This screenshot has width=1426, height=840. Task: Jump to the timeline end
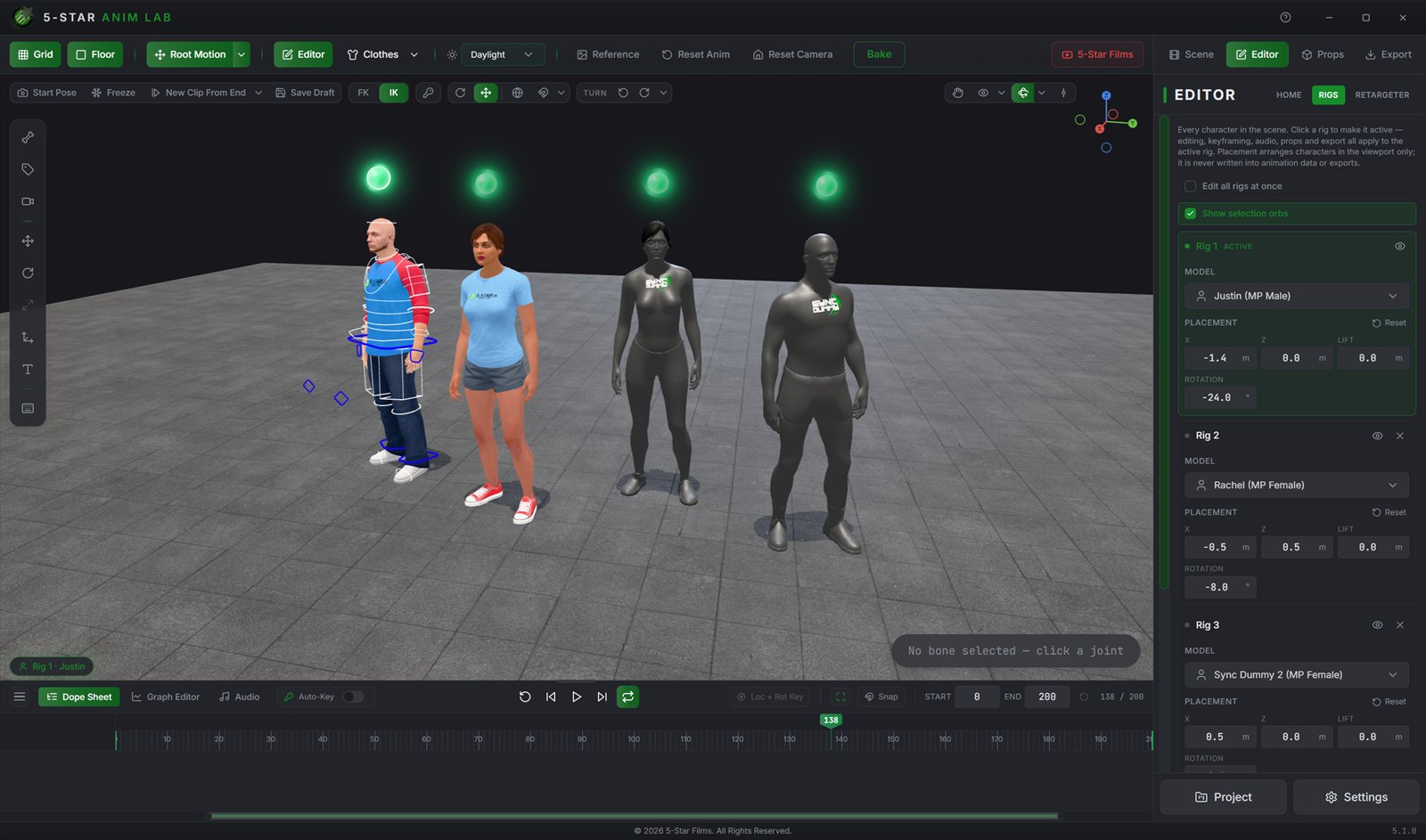[602, 697]
